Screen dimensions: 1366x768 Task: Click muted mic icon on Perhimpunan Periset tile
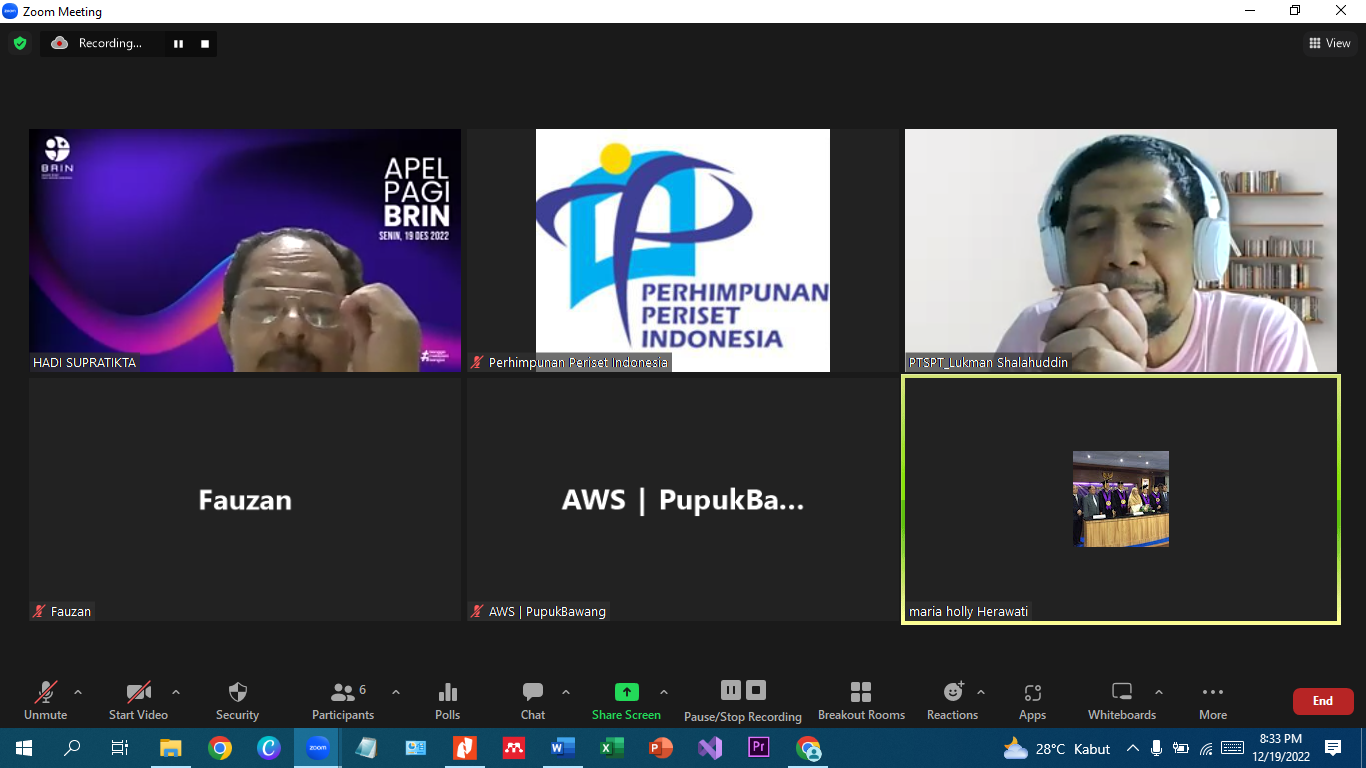click(478, 362)
